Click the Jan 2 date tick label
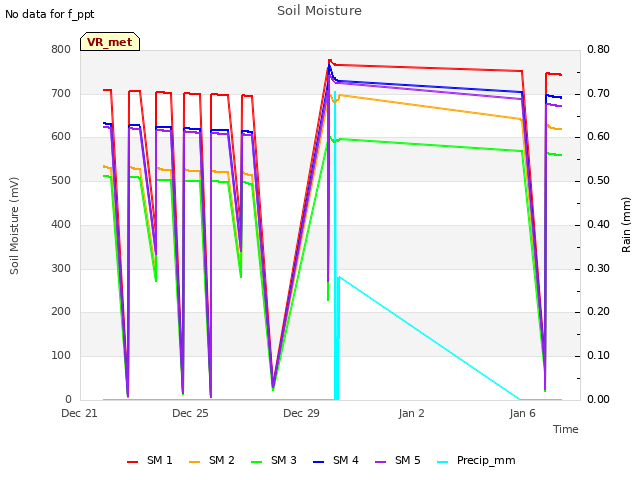This screenshot has width=640, height=480. point(411,413)
